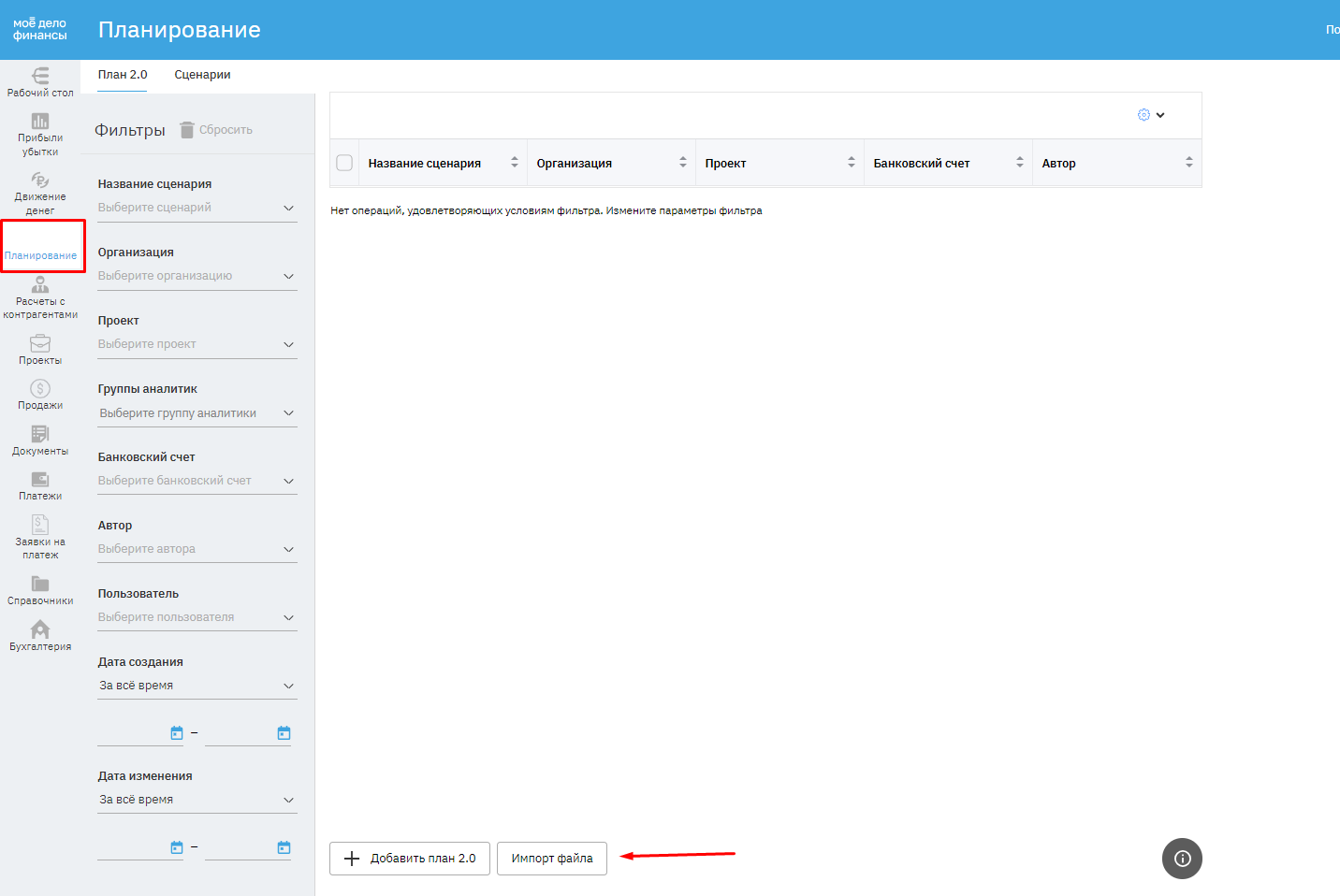Expand the Выберите проект dropdown
1340x896 pixels.
pyautogui.click(x=197, y=344)
